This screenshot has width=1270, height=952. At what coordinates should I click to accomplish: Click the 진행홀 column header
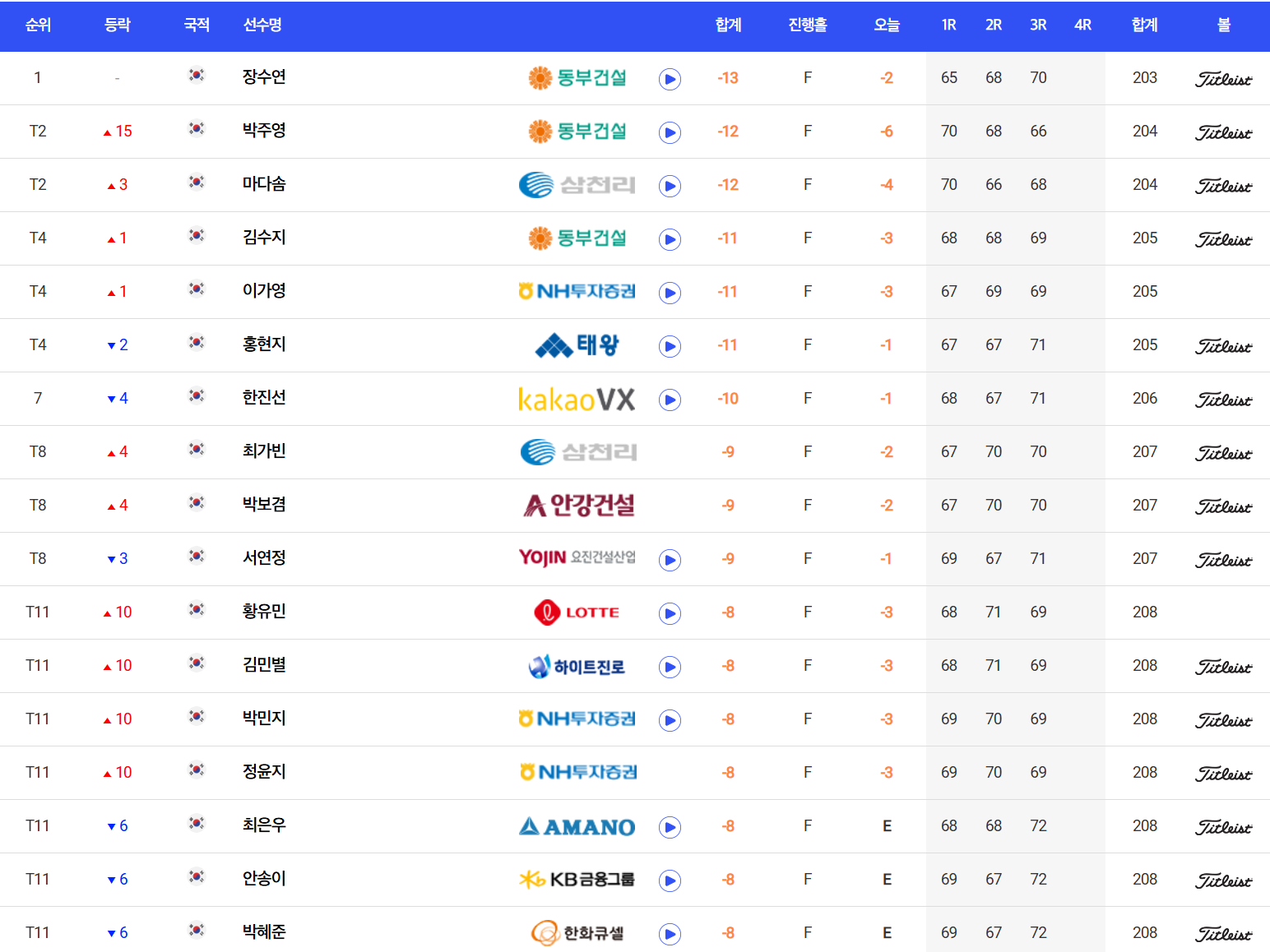coord(808,25)
